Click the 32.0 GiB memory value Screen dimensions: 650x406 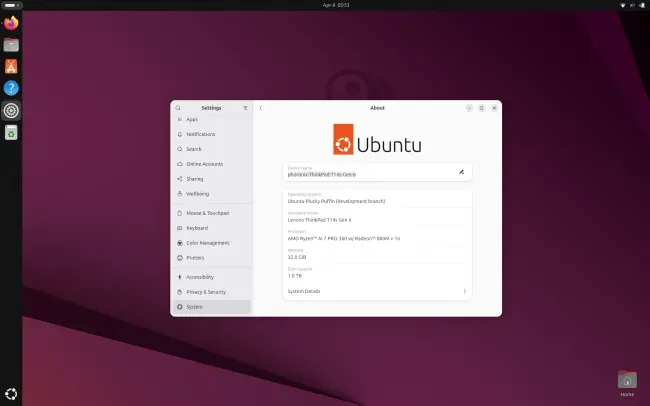297,257
